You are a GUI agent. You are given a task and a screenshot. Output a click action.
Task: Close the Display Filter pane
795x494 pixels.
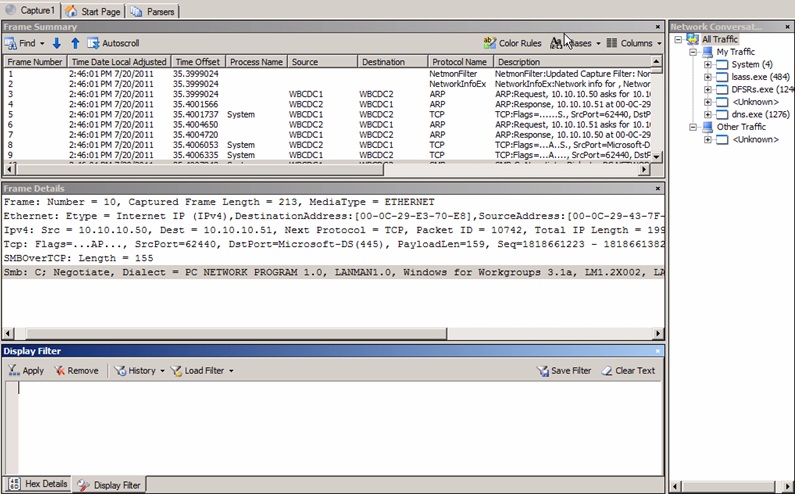[658, 351]
